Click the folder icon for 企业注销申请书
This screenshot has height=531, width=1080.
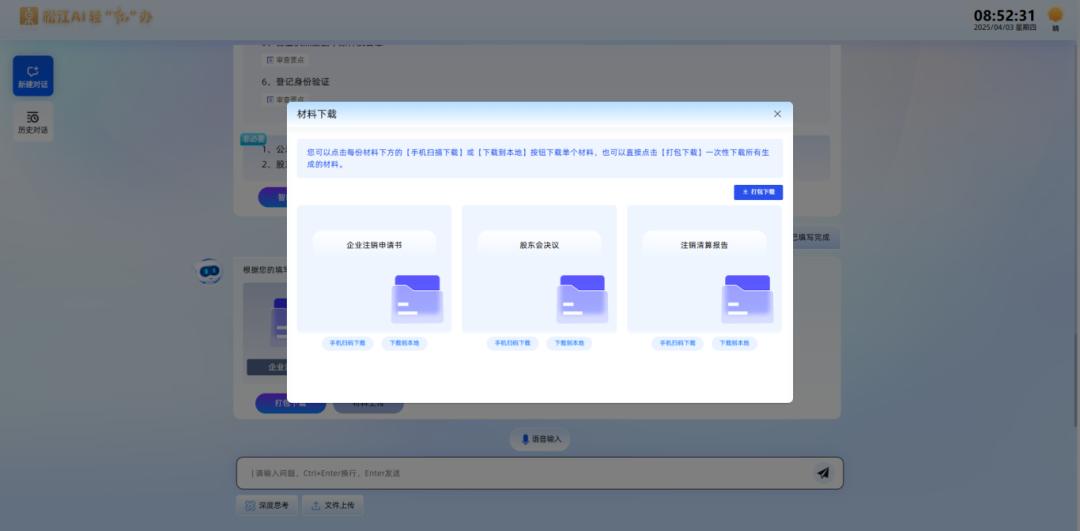click(x=417, y=298)
